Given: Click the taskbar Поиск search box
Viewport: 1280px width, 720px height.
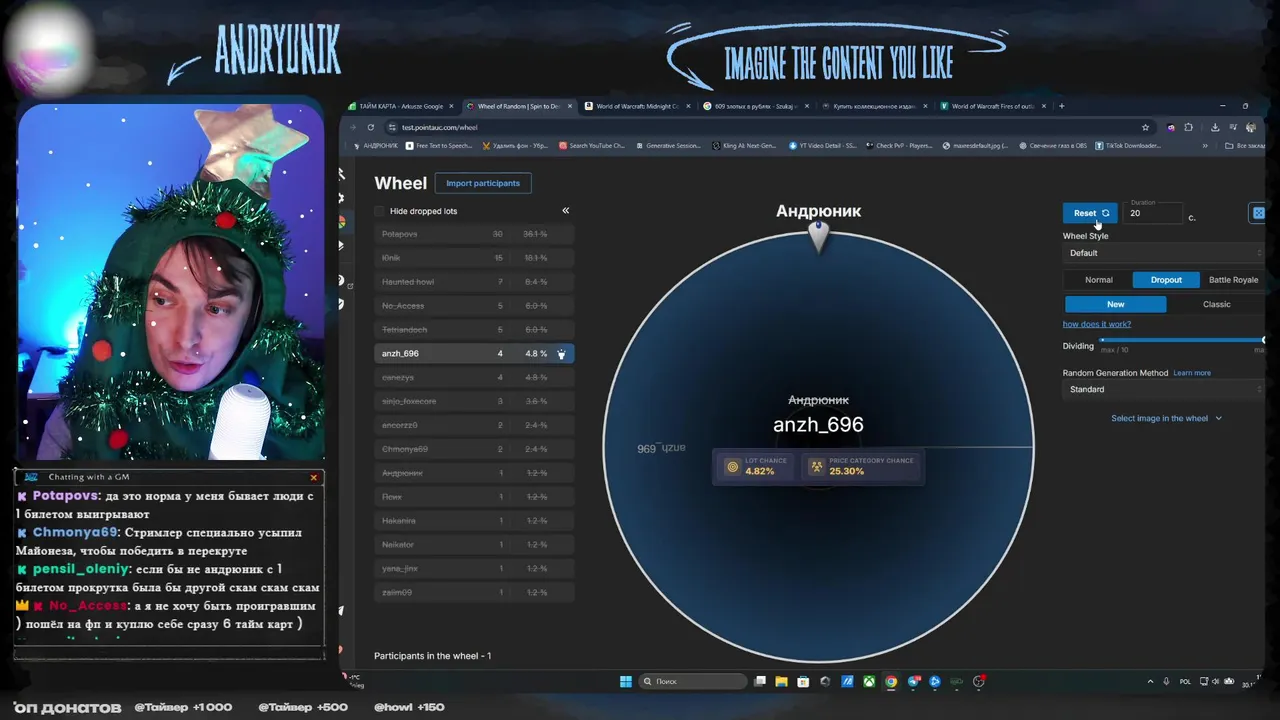Looking at the screenshot, I should (x=693, y=682).
